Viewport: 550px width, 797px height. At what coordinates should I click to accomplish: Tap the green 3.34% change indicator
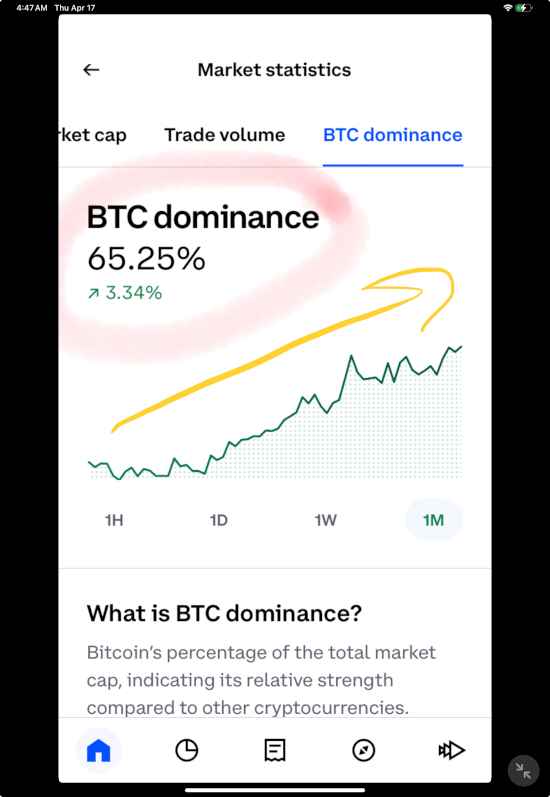tap(125, 293)
